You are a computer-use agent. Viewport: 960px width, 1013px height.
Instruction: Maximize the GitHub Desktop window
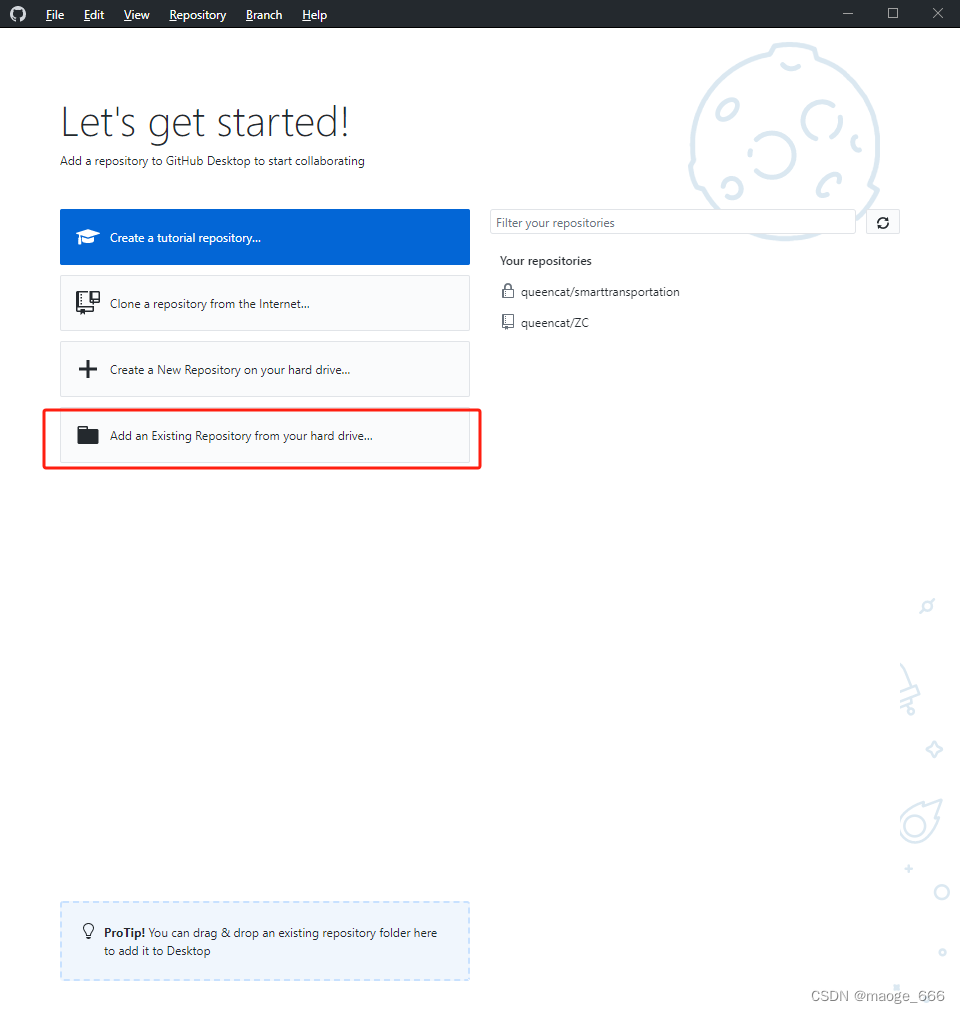click(893, 14)
